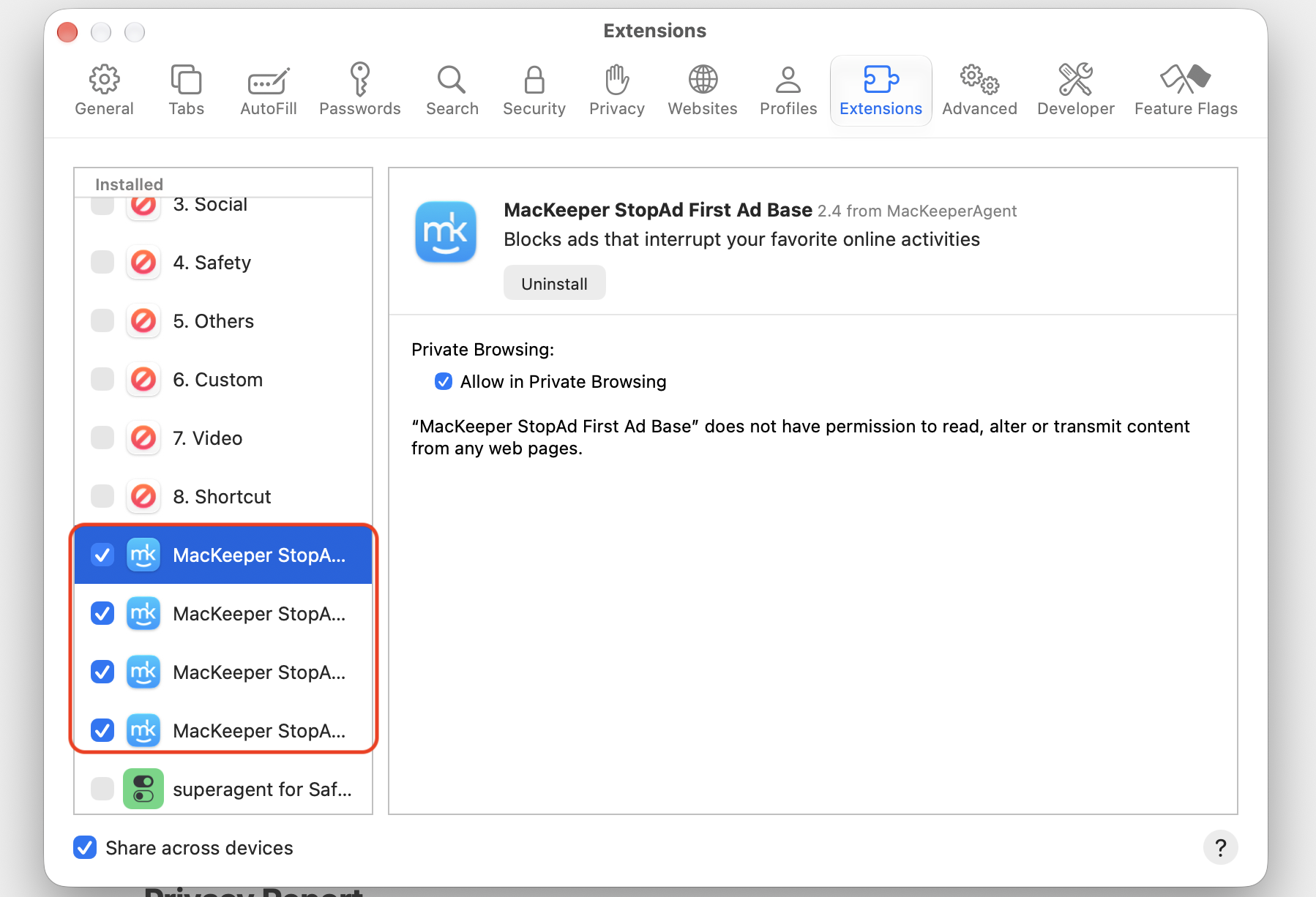Image resolution: width=1316 pixels, height=897 pixels.
Task: Enable the 6. Custom extension checkbox
Action: click(102, 379)
